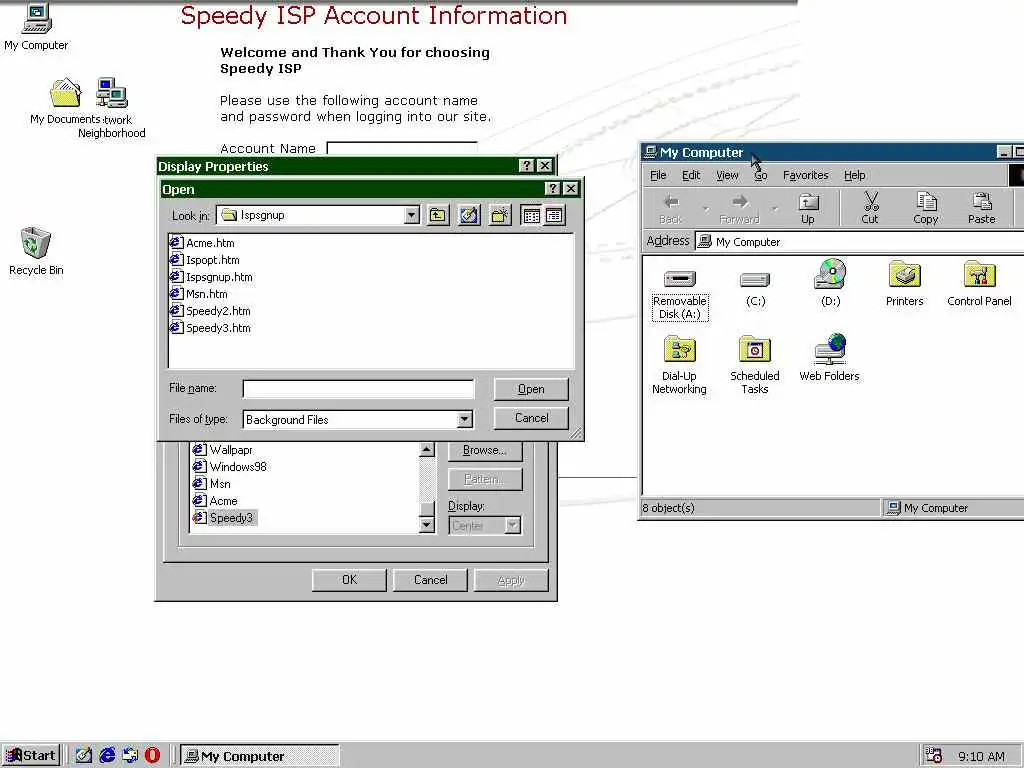Click the Cut toolbar button in My Computer
The image size is (1024, 768).
(870, 208)
